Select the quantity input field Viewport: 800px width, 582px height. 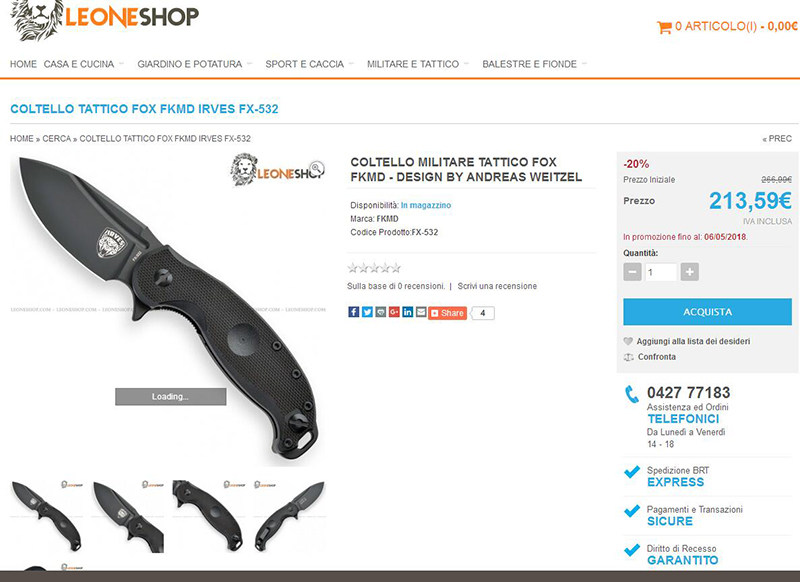point(661,272)
